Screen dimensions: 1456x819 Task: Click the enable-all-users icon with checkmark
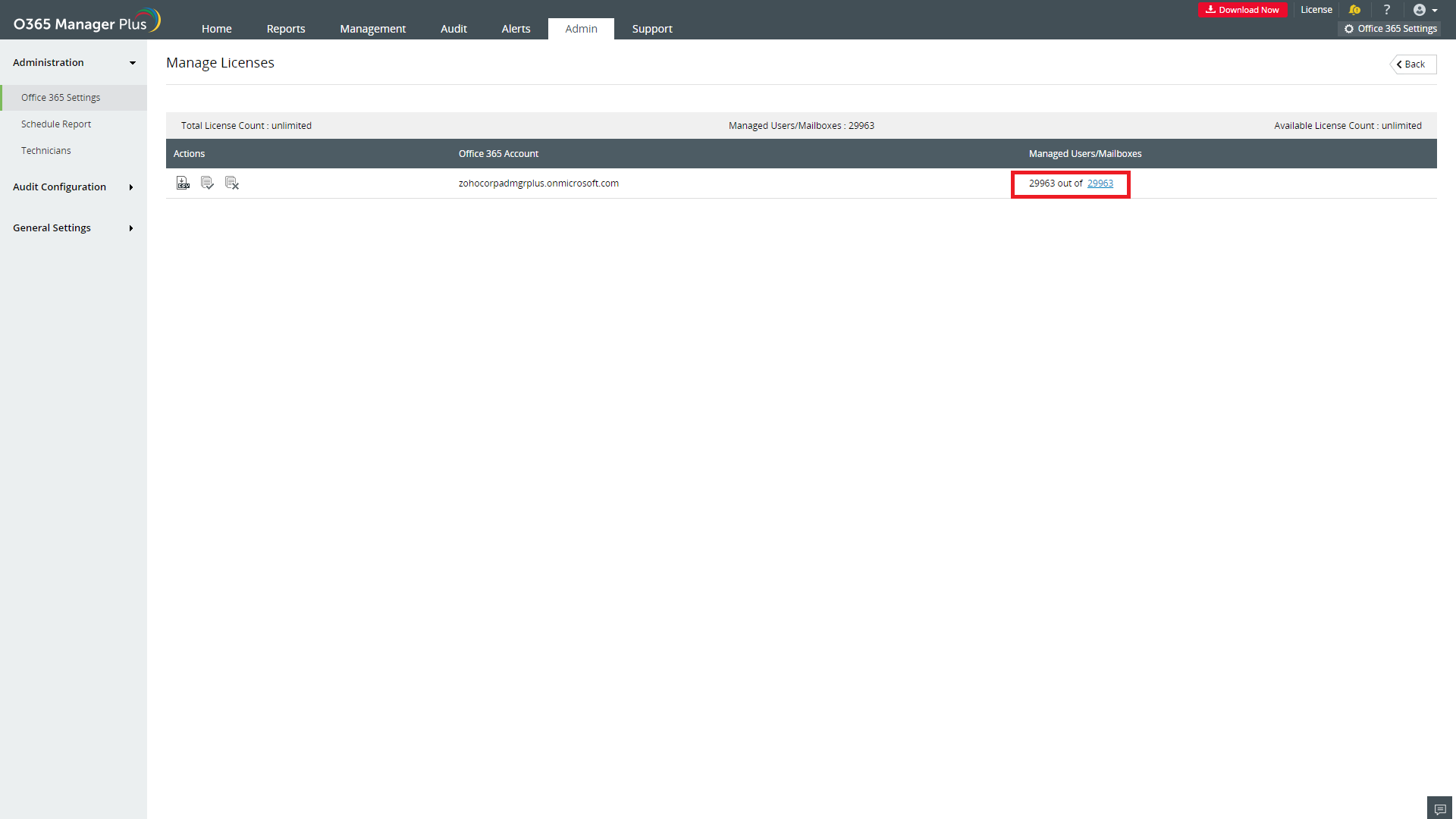point(207,183)
